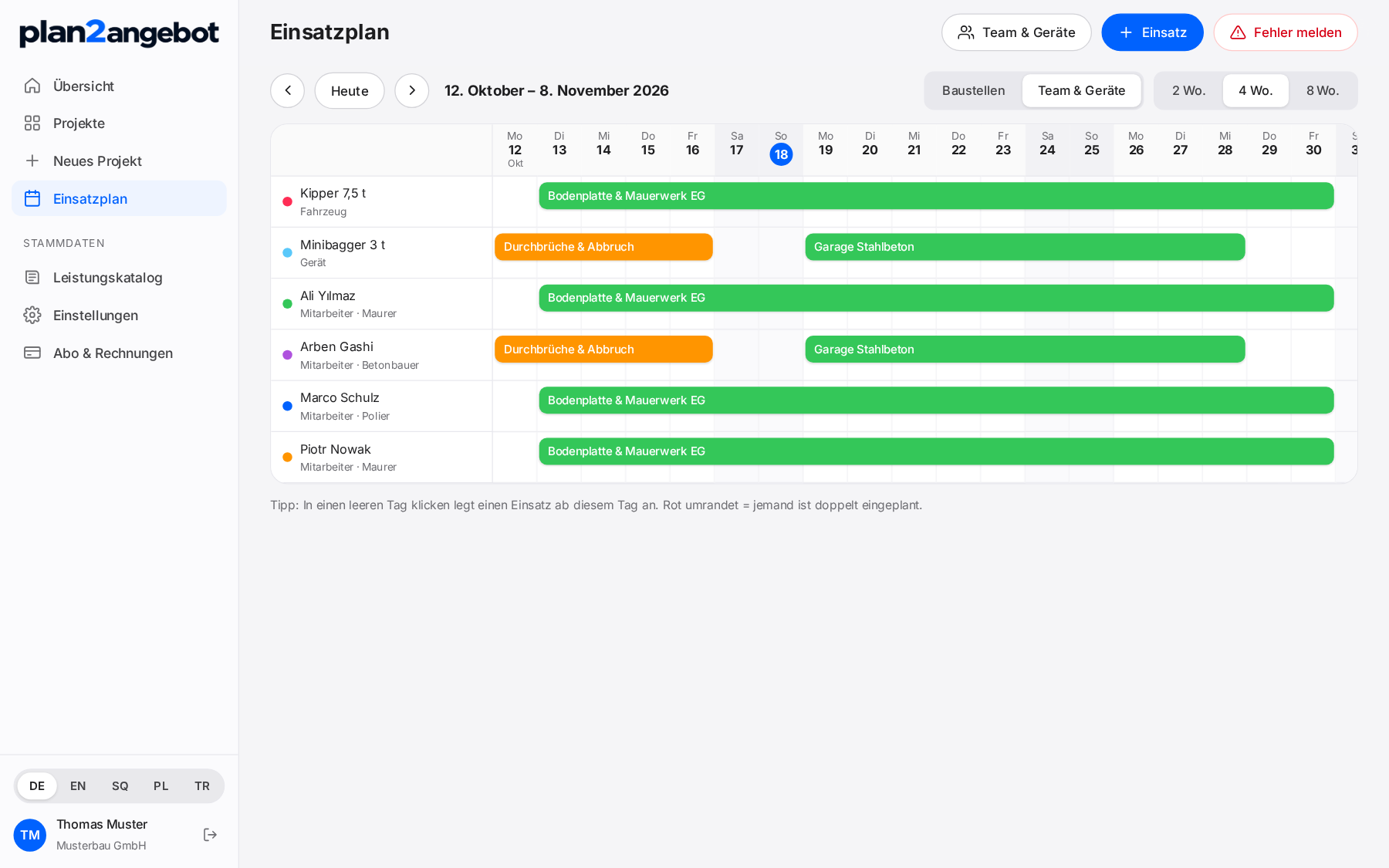The height and width of the screenshot is (868, 1389).
Task: Open Team & Geräte header button
Action: (x=1016, y=32)
